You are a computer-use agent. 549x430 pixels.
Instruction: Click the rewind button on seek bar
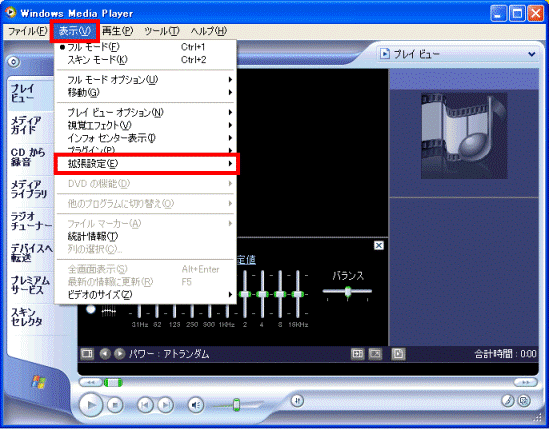(x=90, y=382)
